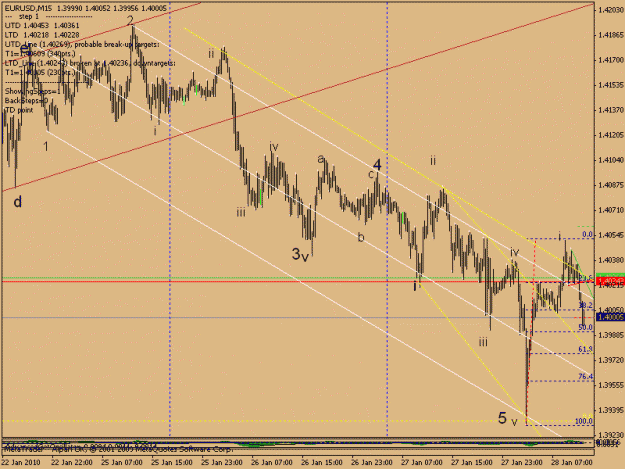625x469 pixels.
Task: Click the Fibonacci '38.2' level label
Action: [x=586, y=306]
